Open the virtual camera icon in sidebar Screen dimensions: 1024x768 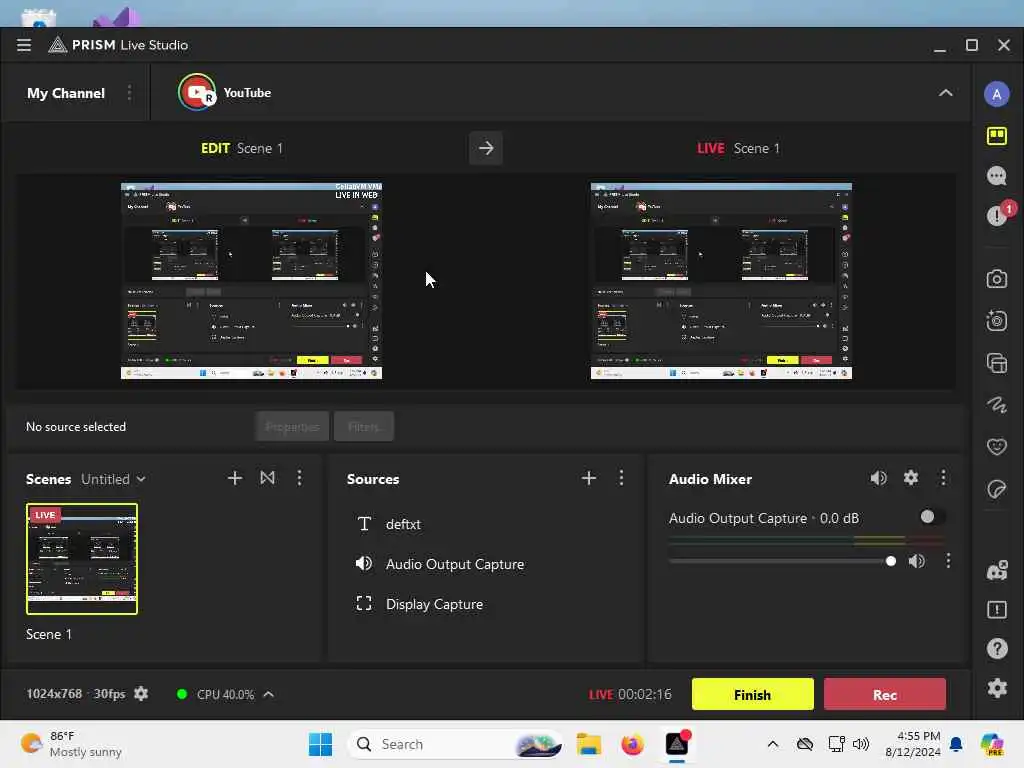[997, 321]
